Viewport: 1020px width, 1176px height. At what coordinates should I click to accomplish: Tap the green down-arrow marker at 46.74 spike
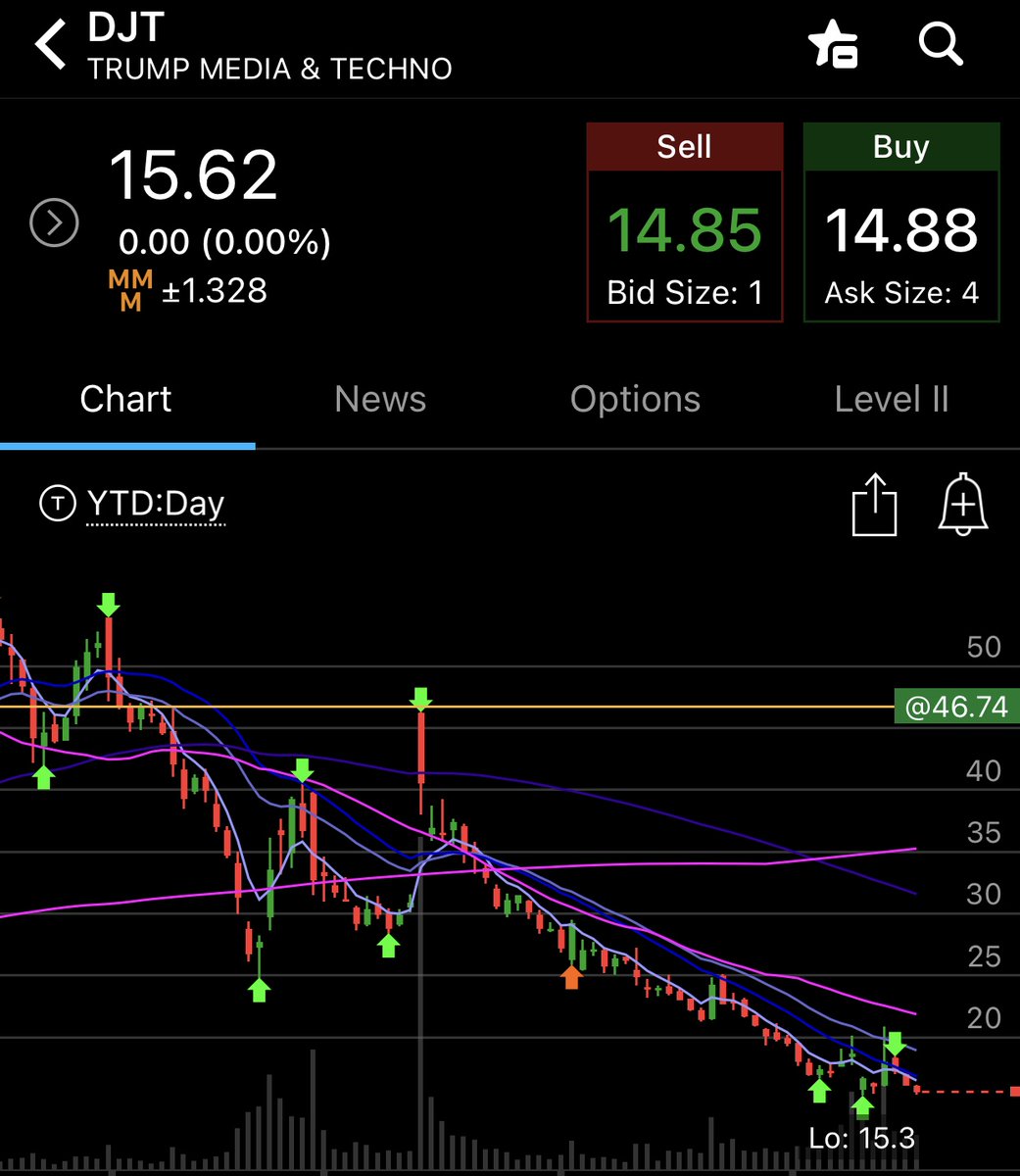coord(421,699)
